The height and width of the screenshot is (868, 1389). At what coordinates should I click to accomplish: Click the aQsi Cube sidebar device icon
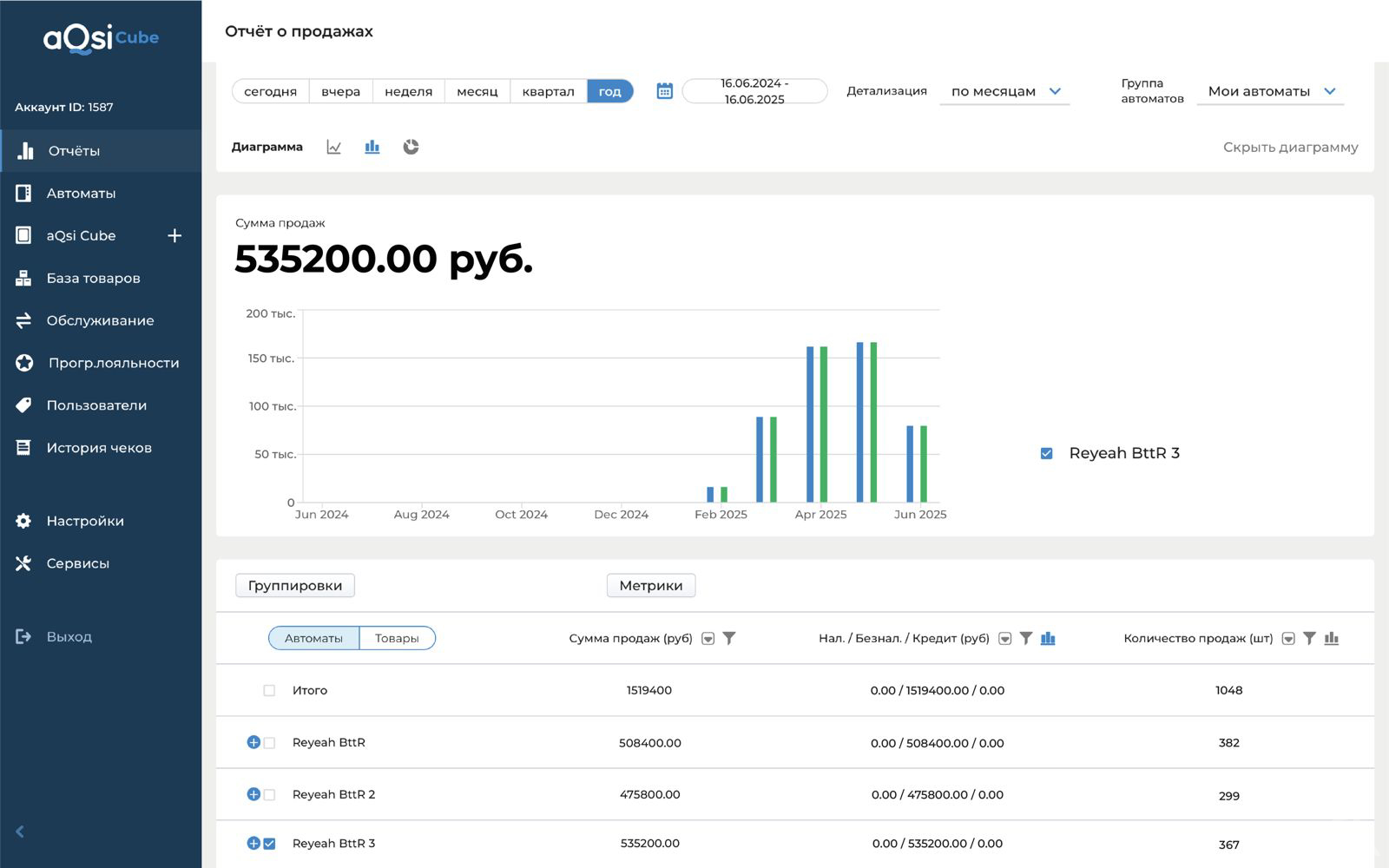[x=23, y=235]
